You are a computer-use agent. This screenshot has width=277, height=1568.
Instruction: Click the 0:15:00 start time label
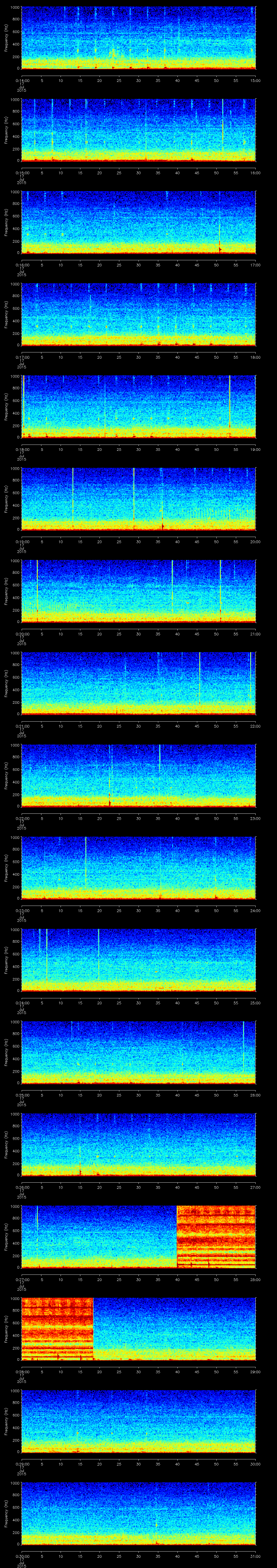click(x=22, y=173)
